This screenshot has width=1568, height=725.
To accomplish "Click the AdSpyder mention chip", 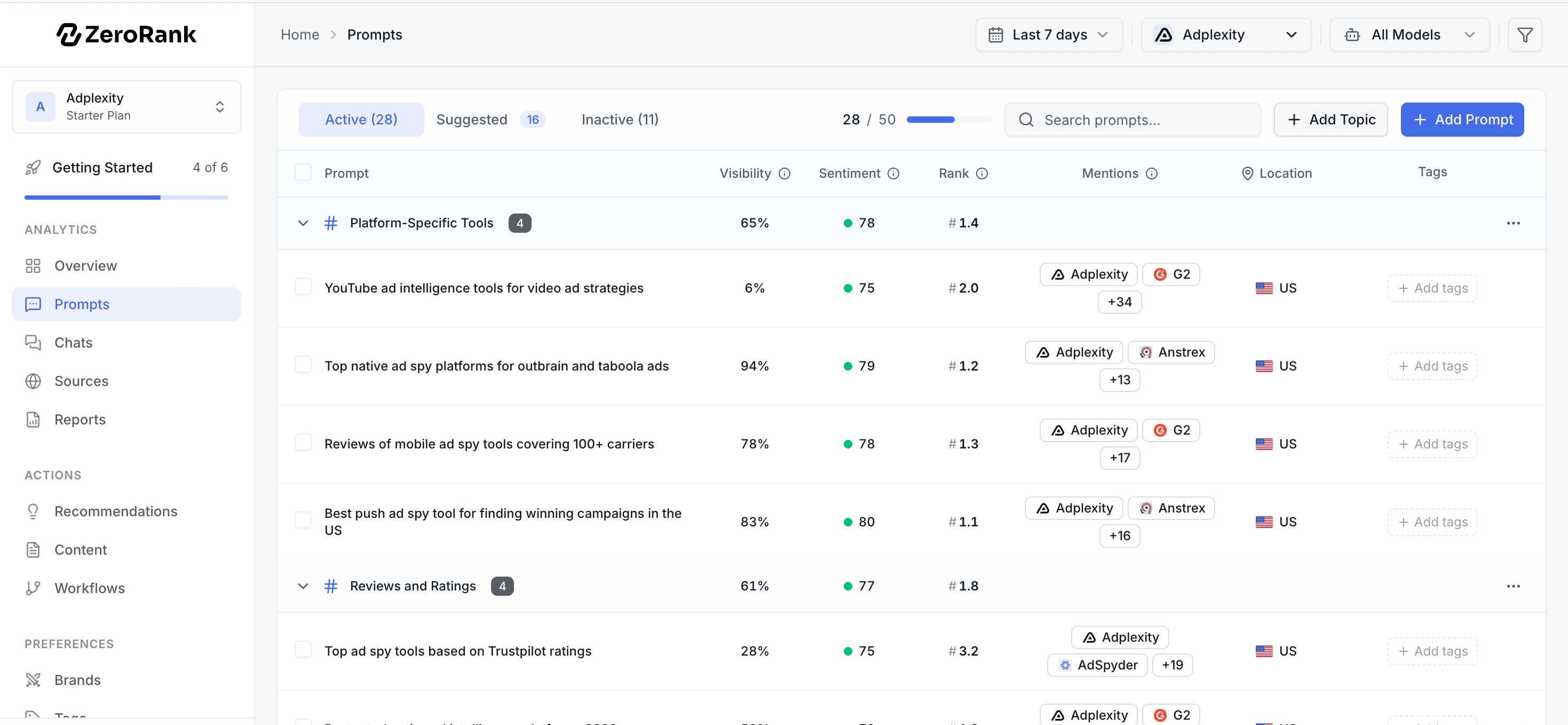I will 1097,665.
